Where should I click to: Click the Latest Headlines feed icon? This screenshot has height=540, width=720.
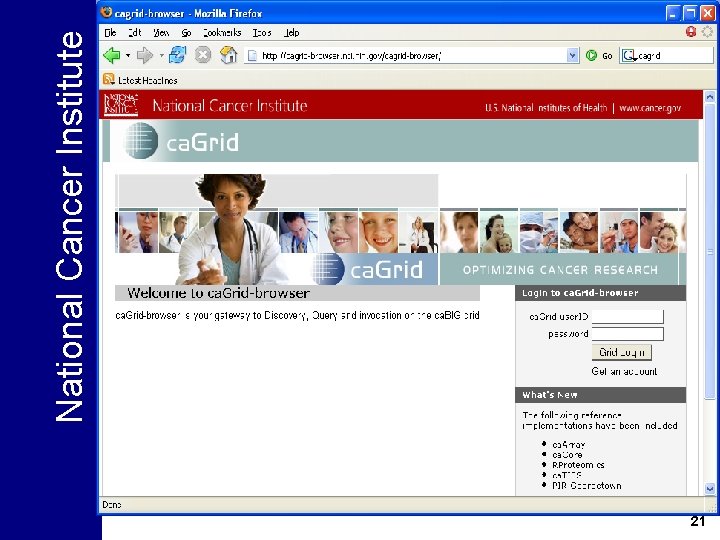pyautogui.click(x=109, y=79)
